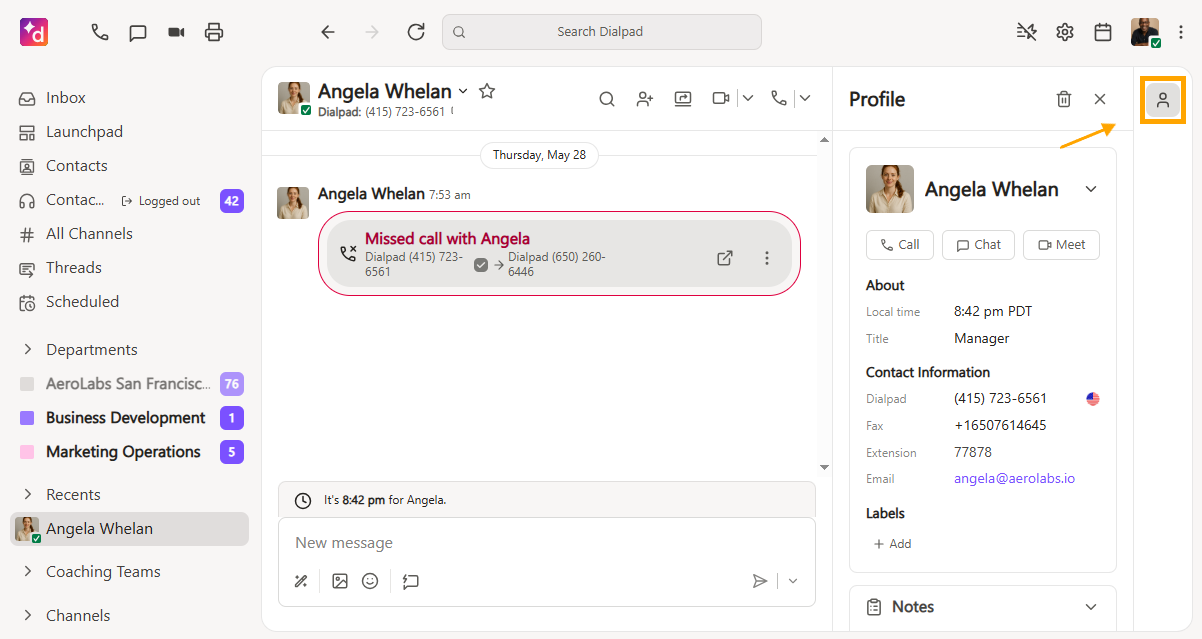
Task: Open the Dialpad logo home icon
Action: coord(34,32)
